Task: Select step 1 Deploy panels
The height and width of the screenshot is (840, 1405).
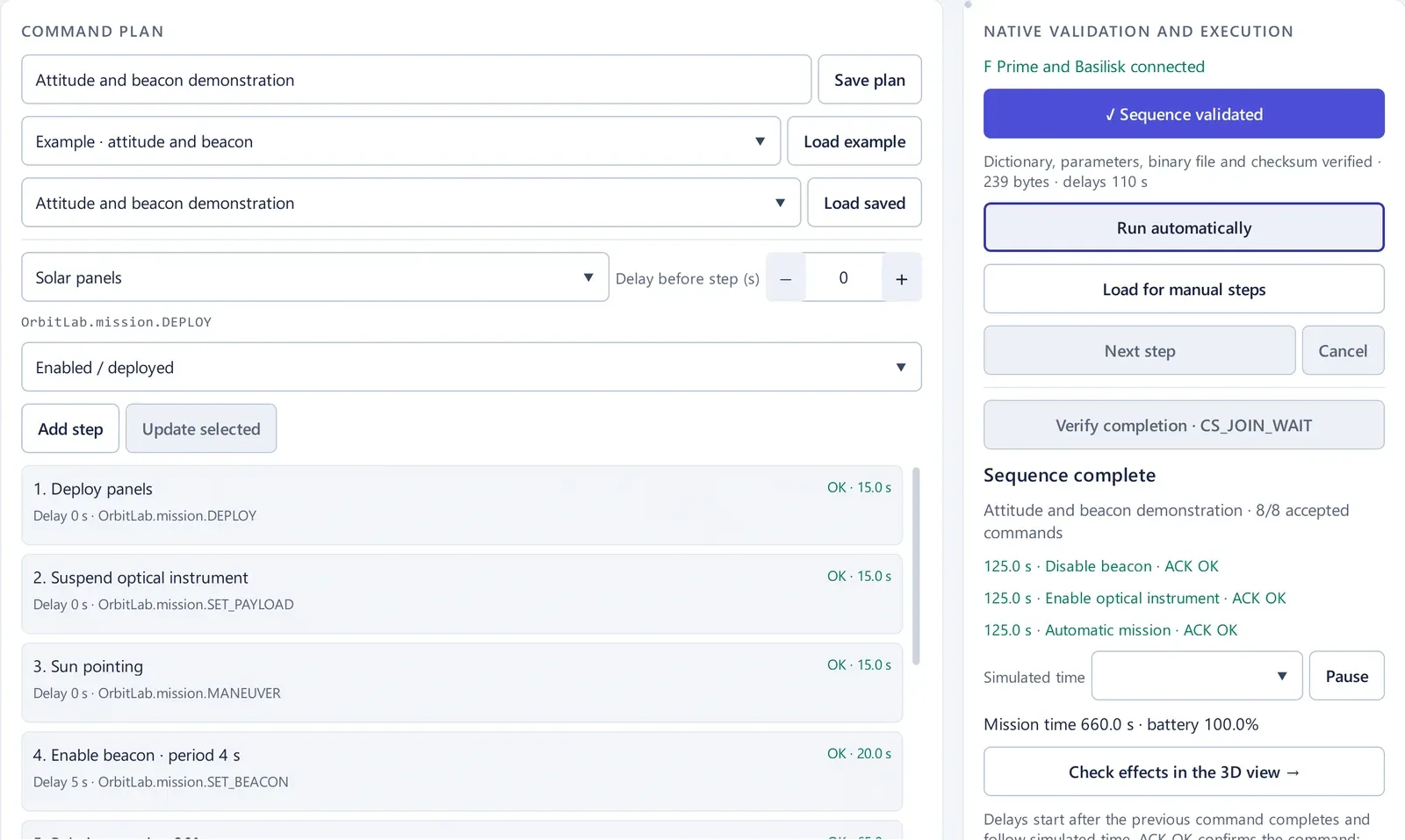Action: point(462,505)
